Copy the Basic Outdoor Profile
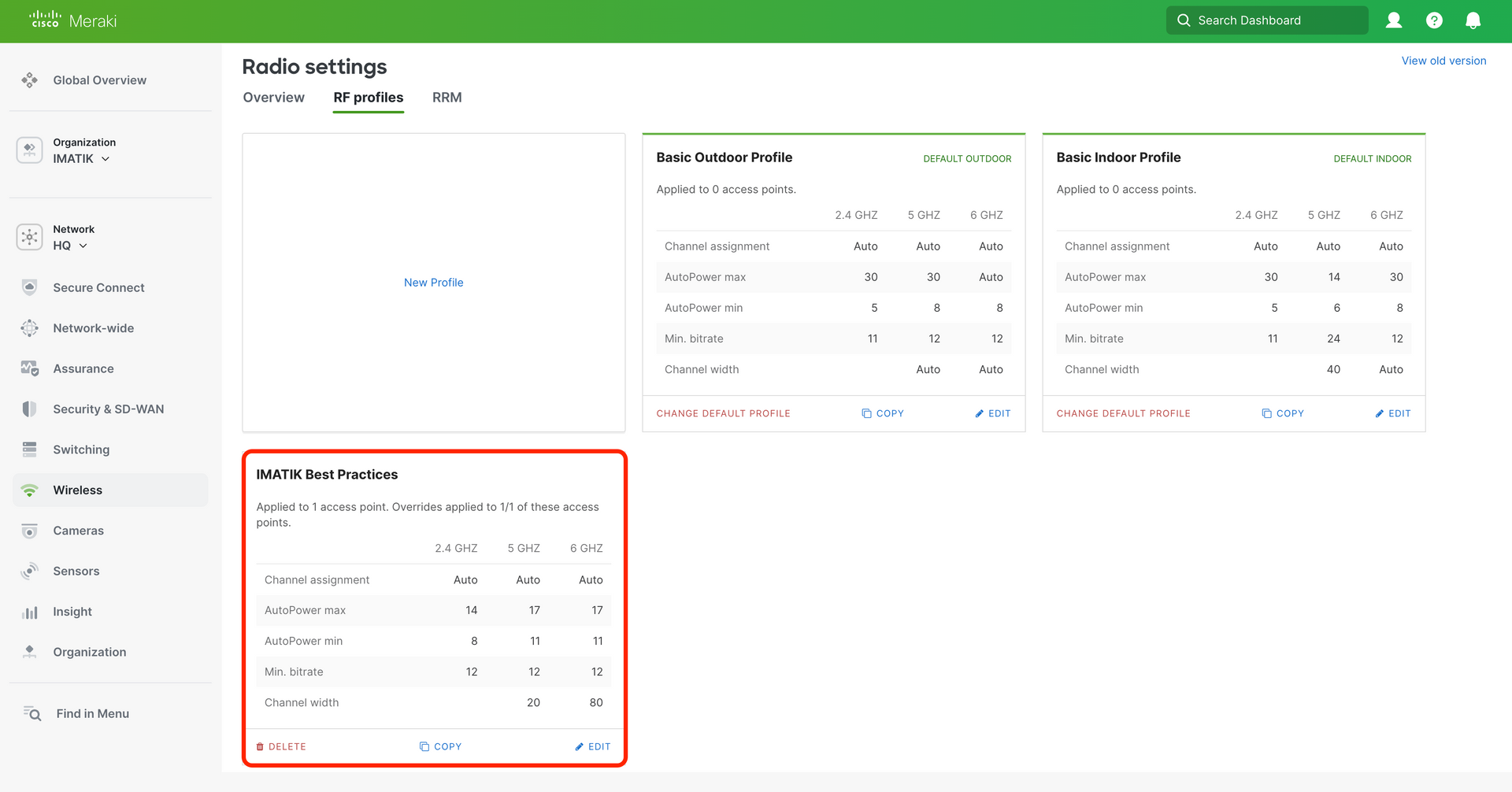Screen dimensions: 1512x792 coord(883,413)
